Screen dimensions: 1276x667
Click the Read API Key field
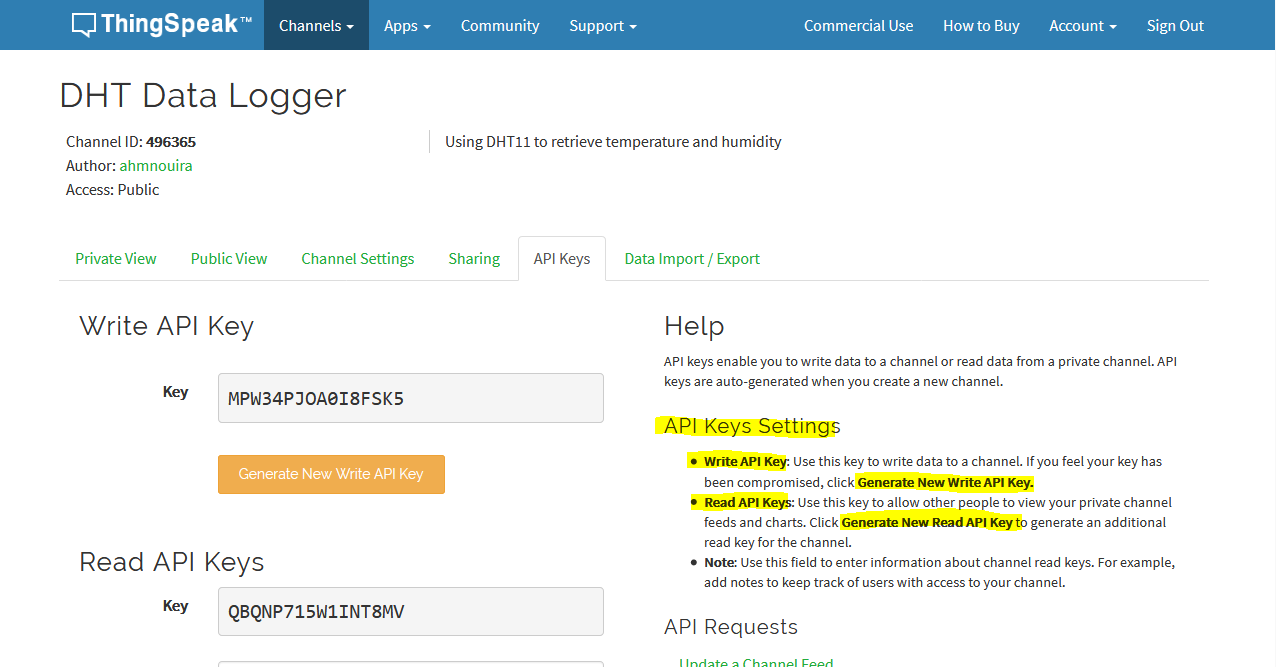pyautogui.click(x=411, y=611)
